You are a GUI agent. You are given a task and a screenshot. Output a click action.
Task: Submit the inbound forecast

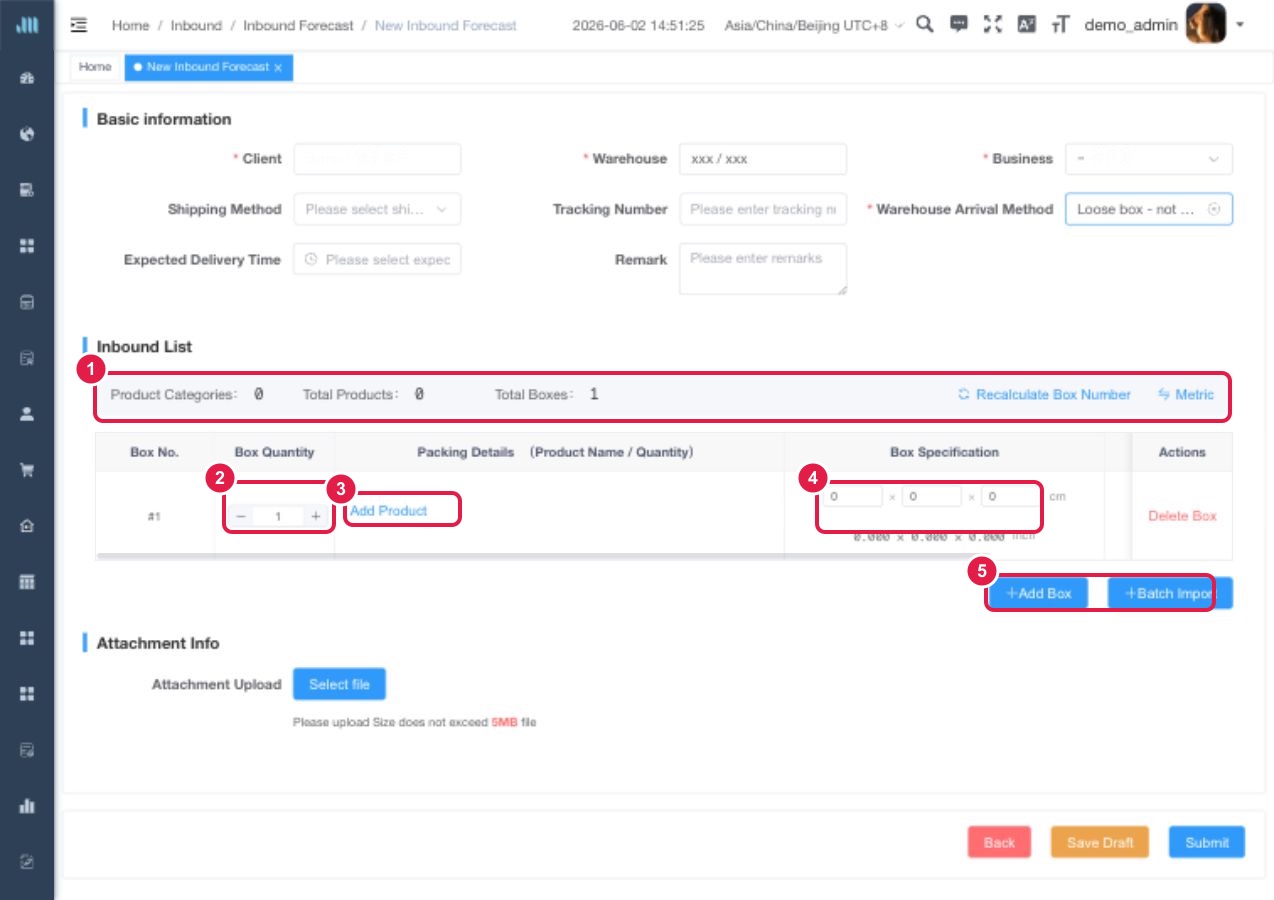pos(1207,842)
